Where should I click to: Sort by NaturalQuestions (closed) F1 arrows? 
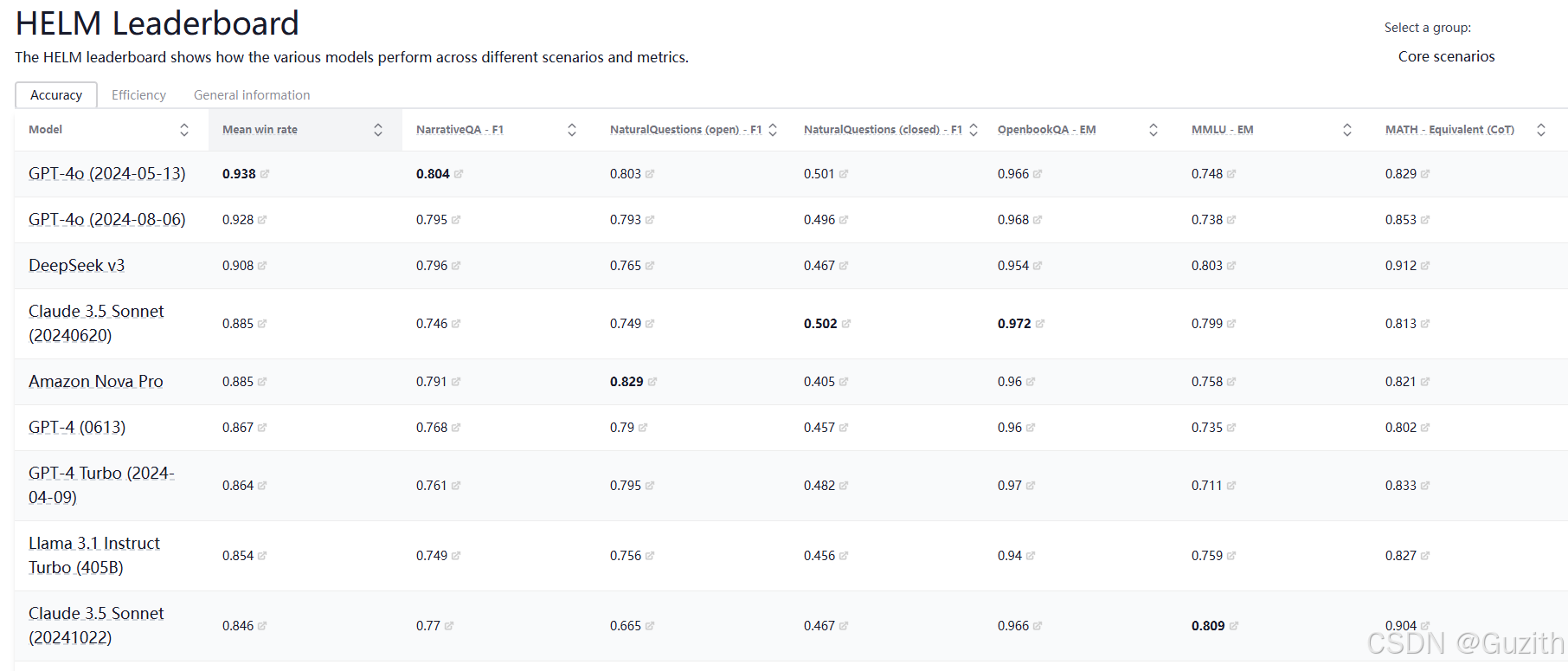point(974,130)
